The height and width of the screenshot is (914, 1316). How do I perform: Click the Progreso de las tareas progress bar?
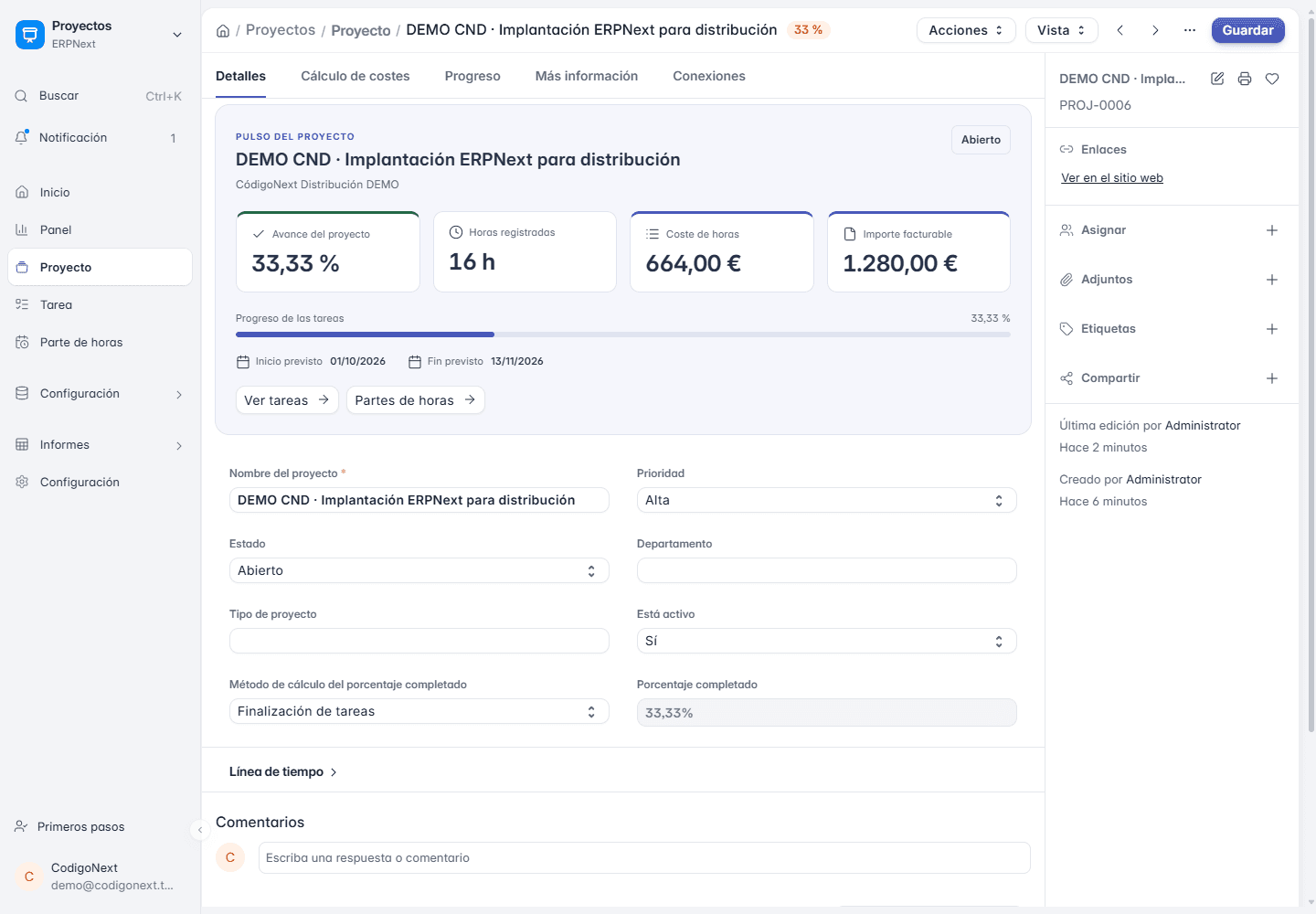coord(623,335)
